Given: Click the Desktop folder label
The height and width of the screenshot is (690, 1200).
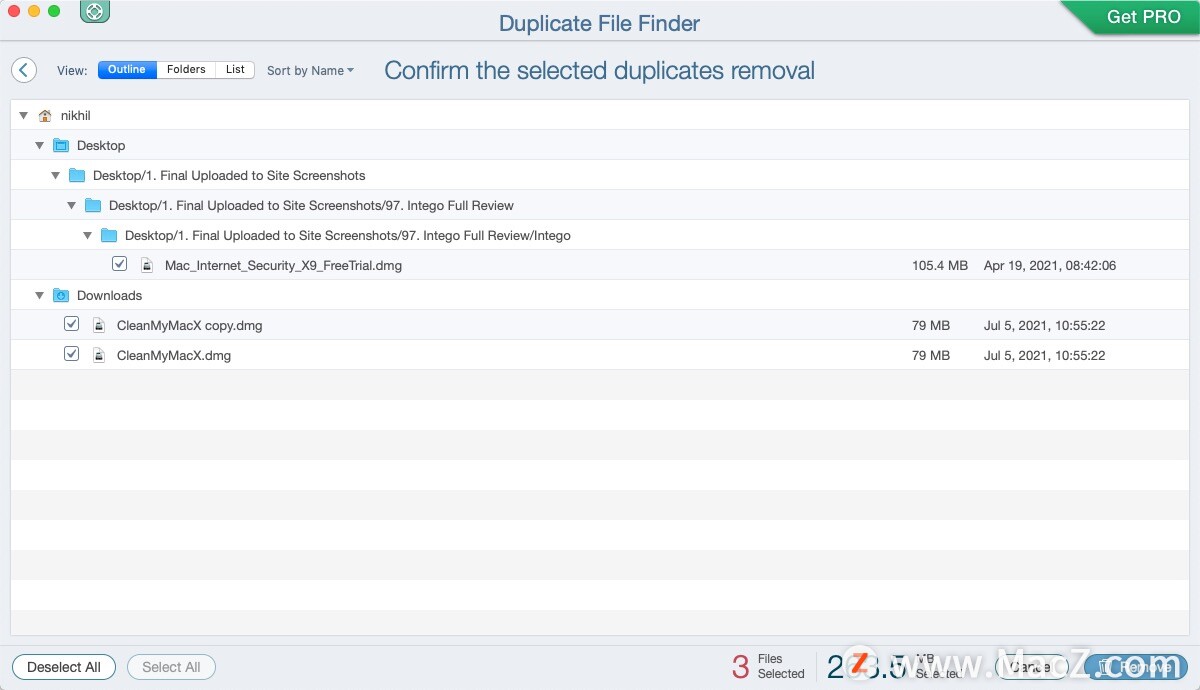Looking at the screenshot, I should [101, 146].
